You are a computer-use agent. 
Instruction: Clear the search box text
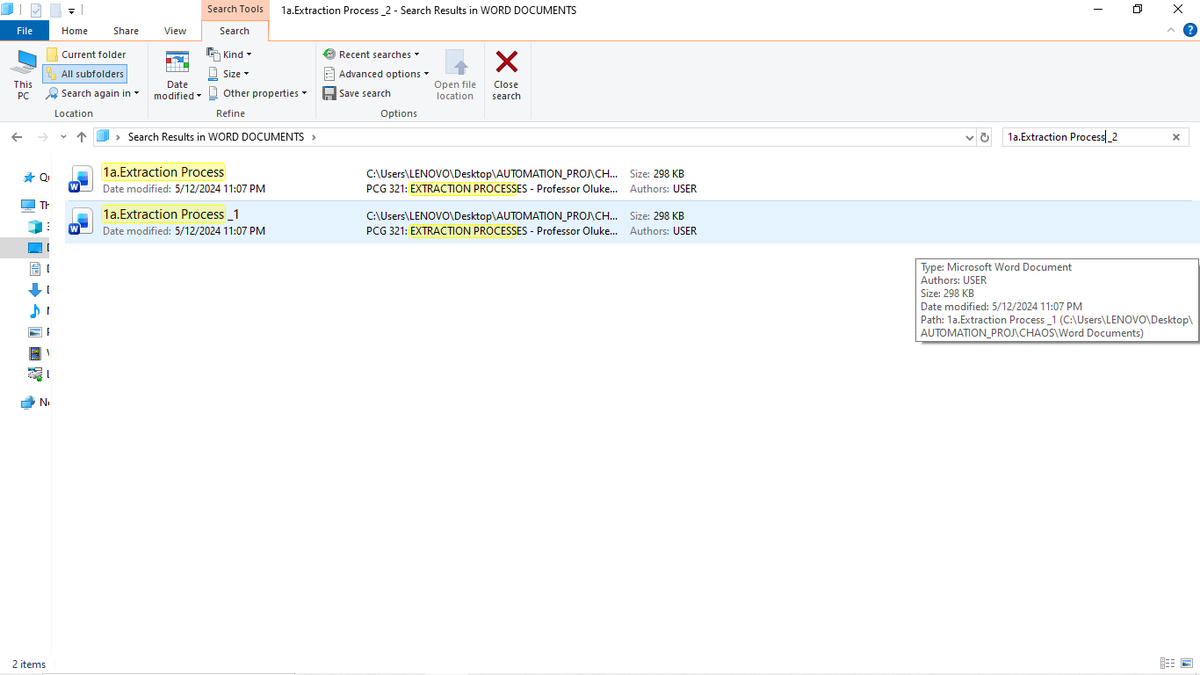1176,137
